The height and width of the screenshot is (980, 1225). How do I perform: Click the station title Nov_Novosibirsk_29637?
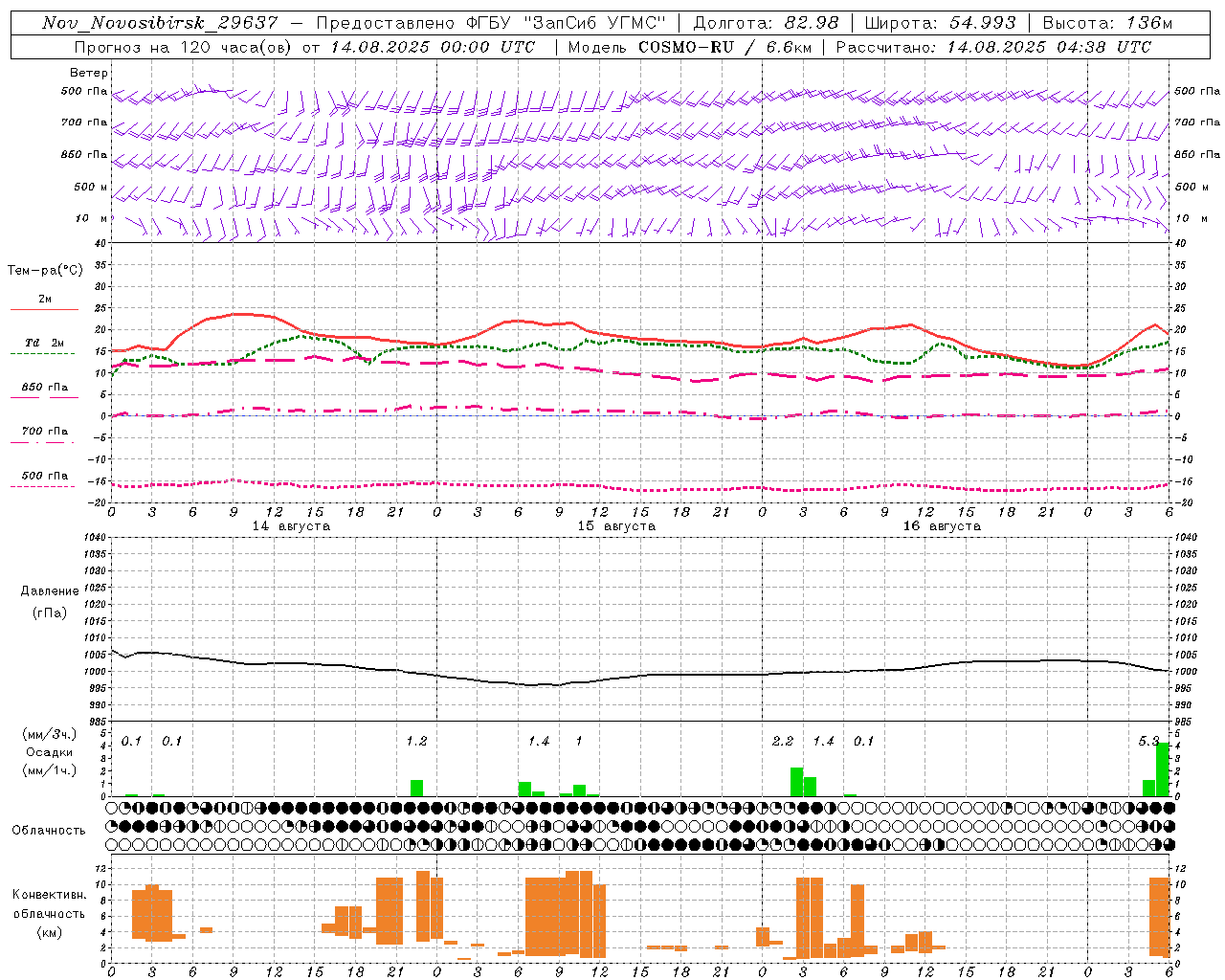pos(160,23)
